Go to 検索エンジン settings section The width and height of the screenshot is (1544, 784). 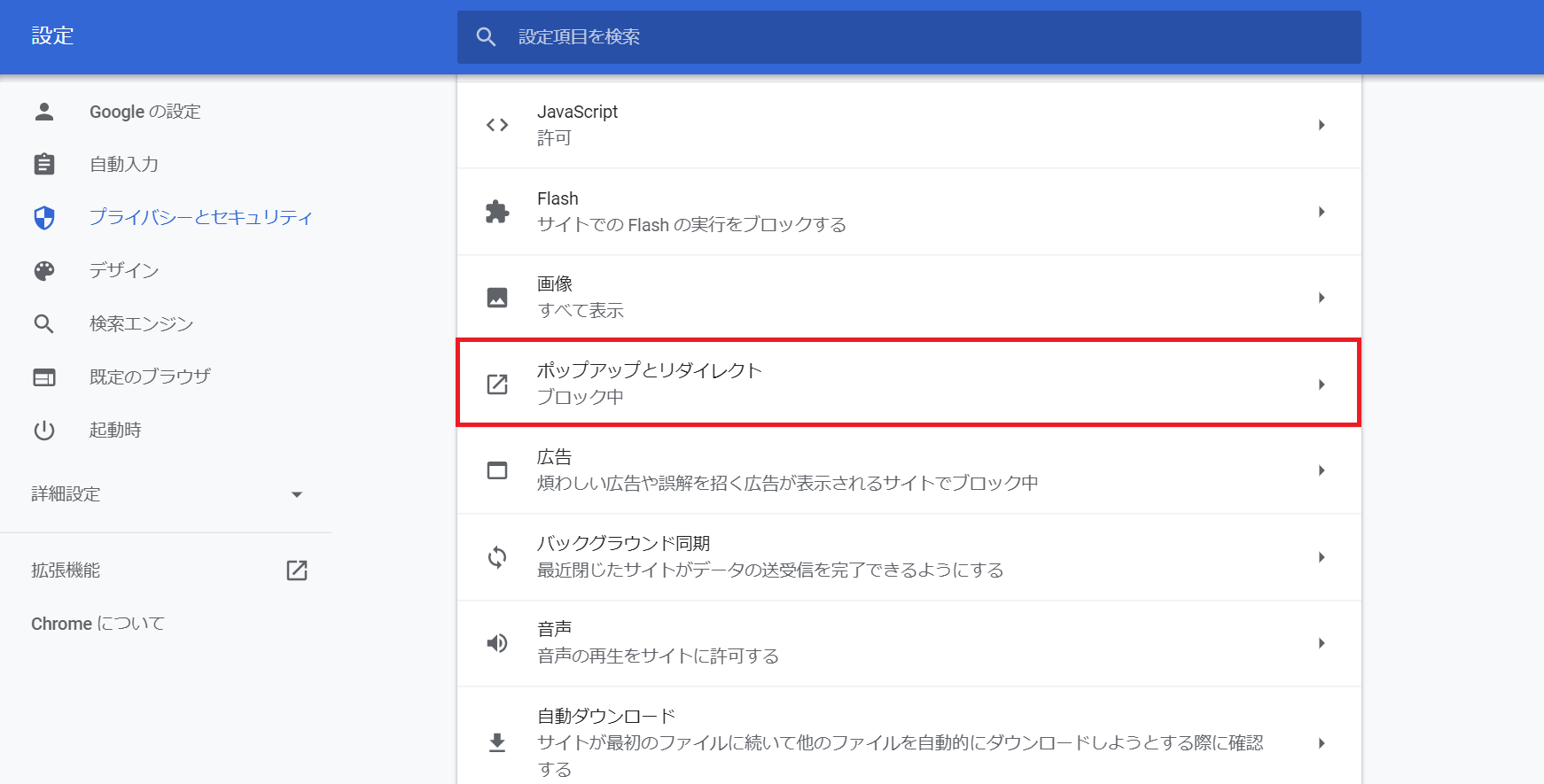[141, 323]
